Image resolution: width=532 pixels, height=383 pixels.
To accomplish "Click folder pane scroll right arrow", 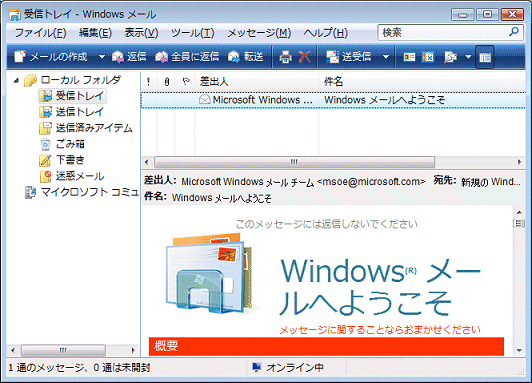I will 133,350.
